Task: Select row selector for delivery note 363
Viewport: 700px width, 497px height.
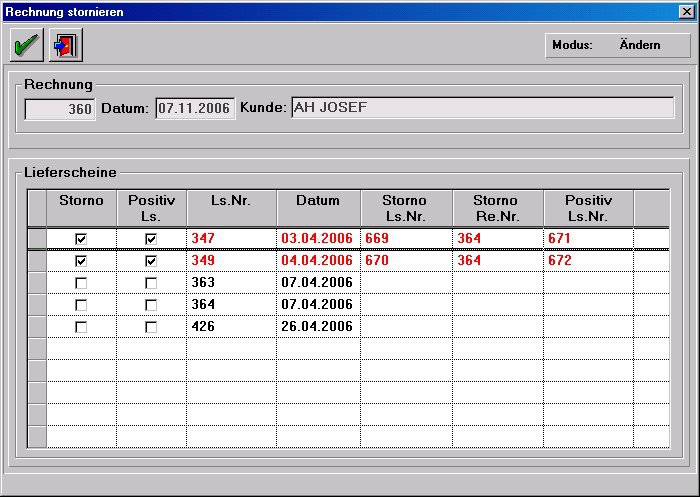Action: 37,283
